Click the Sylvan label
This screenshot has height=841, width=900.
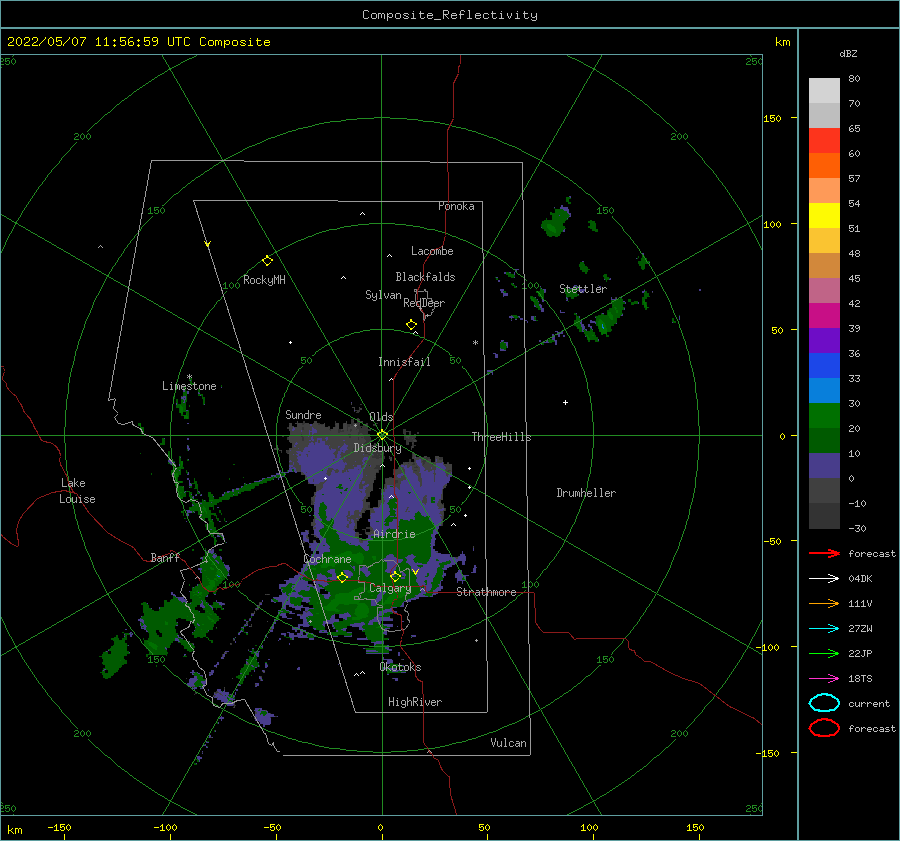click(x=383, y=295)
